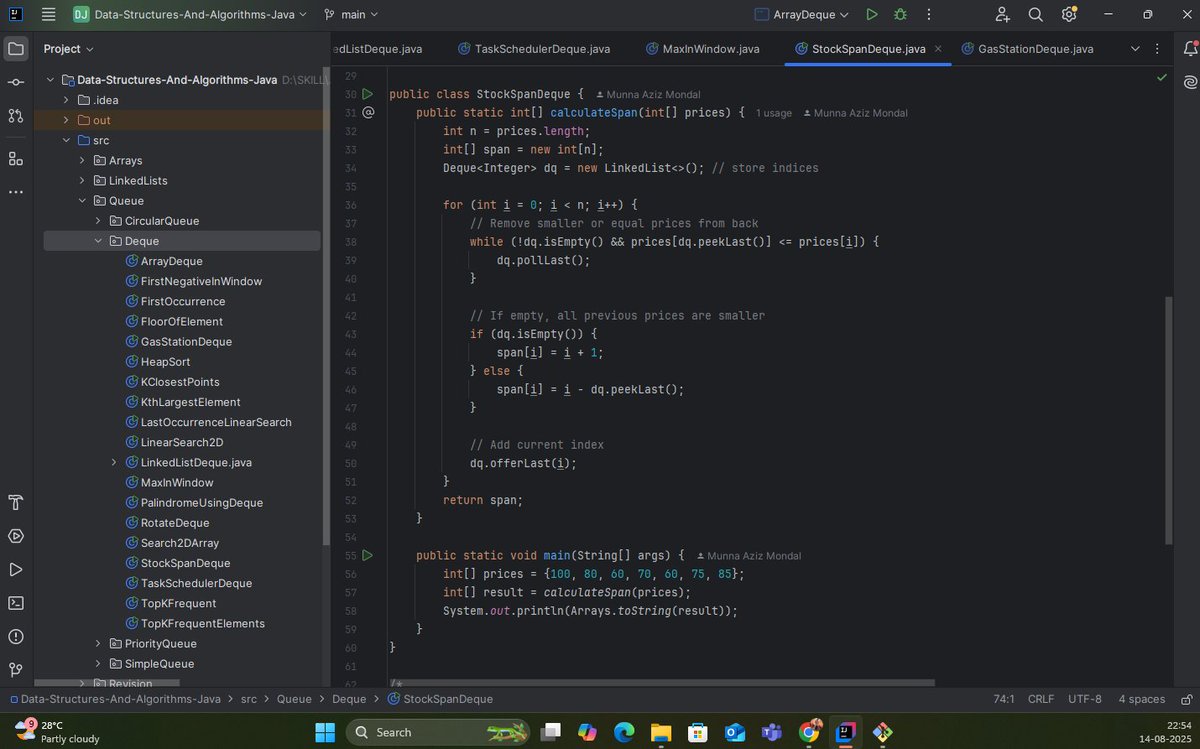
Task: Expand the Arrays folder
Action: coord(83,160)
